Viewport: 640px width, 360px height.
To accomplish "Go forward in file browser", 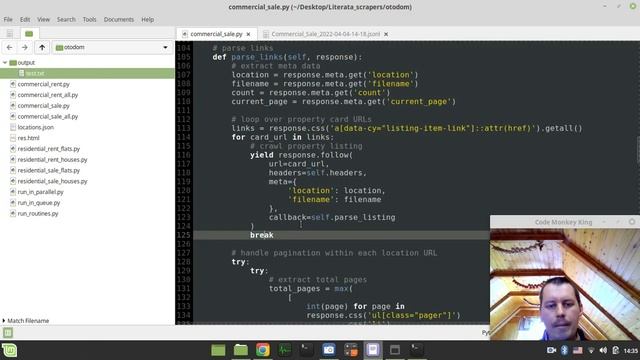I will click(x=24, y=47).
